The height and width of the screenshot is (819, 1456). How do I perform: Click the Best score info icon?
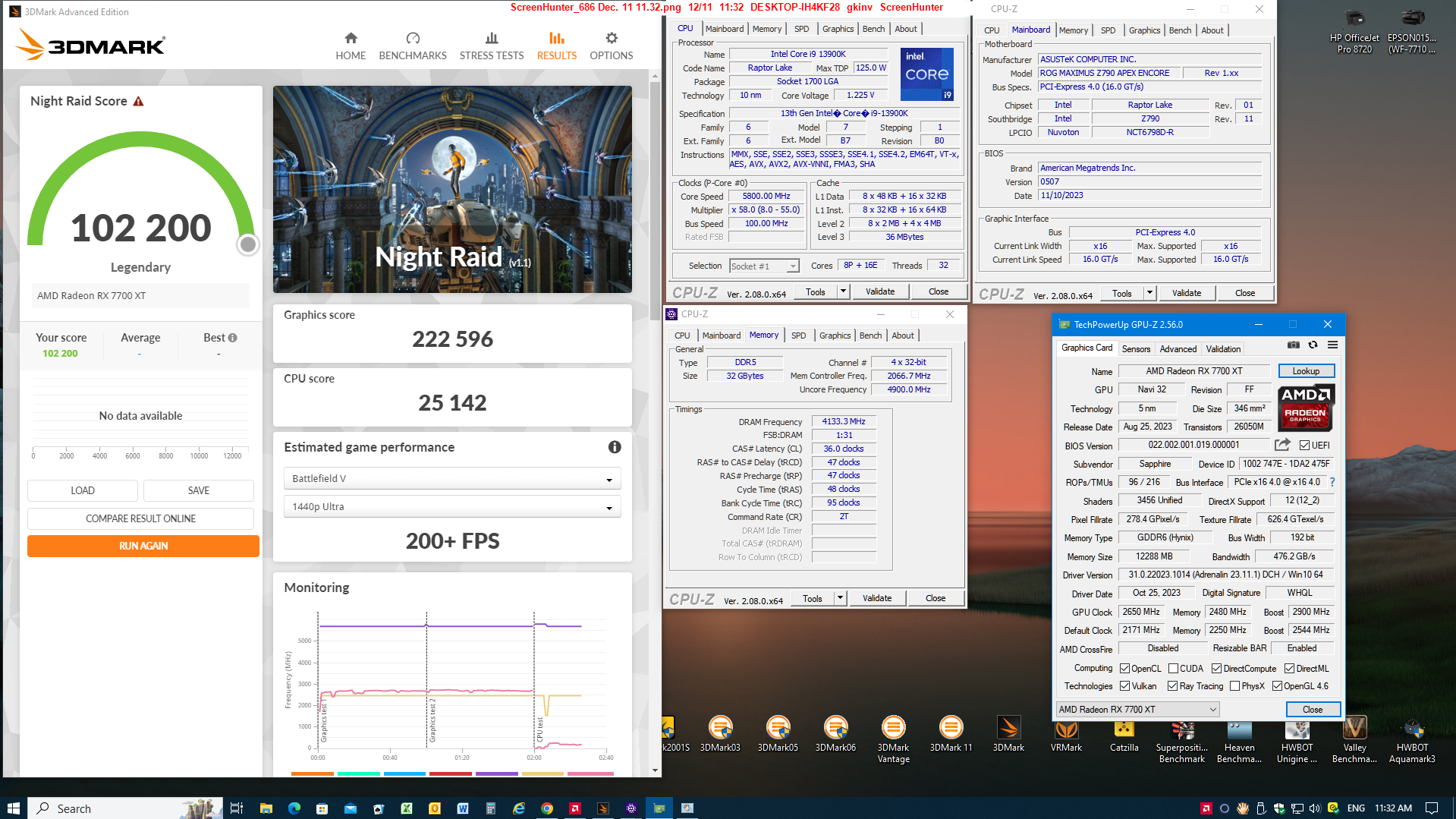[x=233, y=338]
